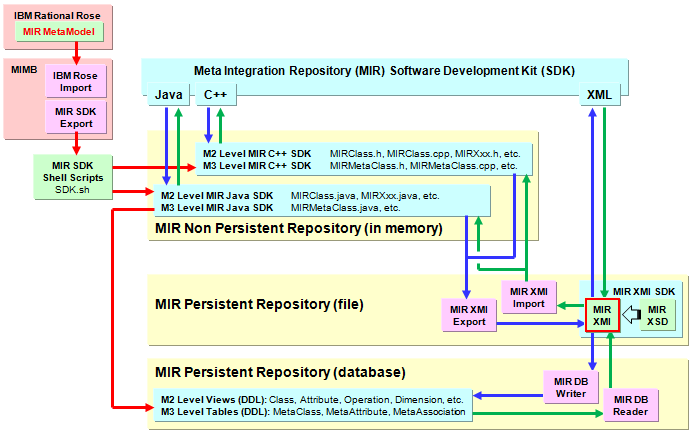
Task: Click M2 Level MIR Java SDK text
Action: 217,196
